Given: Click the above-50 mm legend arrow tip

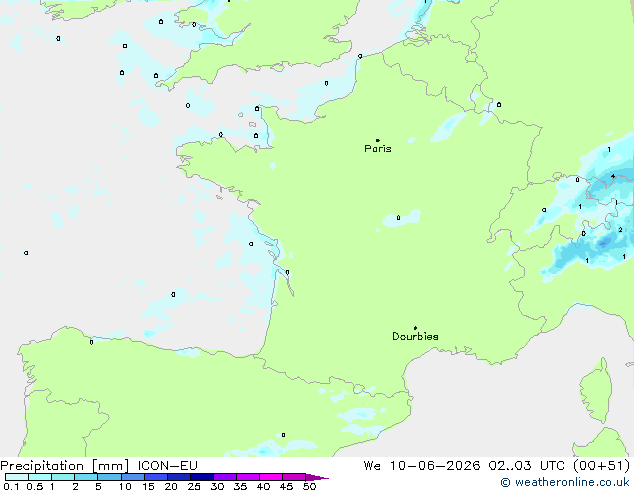Looking at the screenshot, I should click(317, 477).
